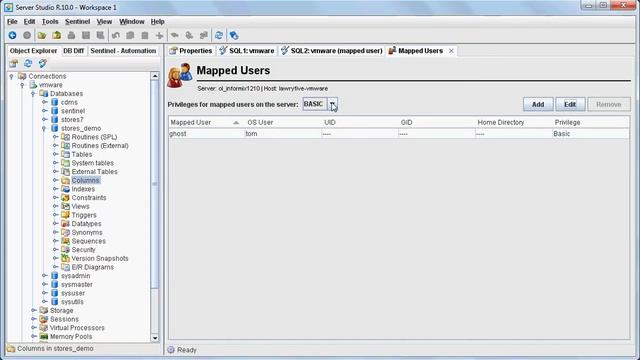Collapse the Databases tree node
This screenshot has height=360, width=640.
click(x=33, y=93)
